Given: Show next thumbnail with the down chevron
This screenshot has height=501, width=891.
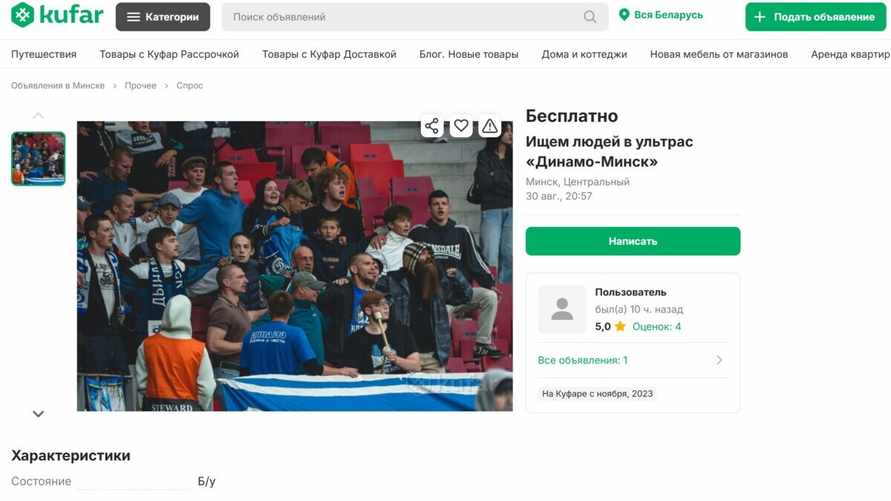Looking at the screenshot, I should coord(38,414).
